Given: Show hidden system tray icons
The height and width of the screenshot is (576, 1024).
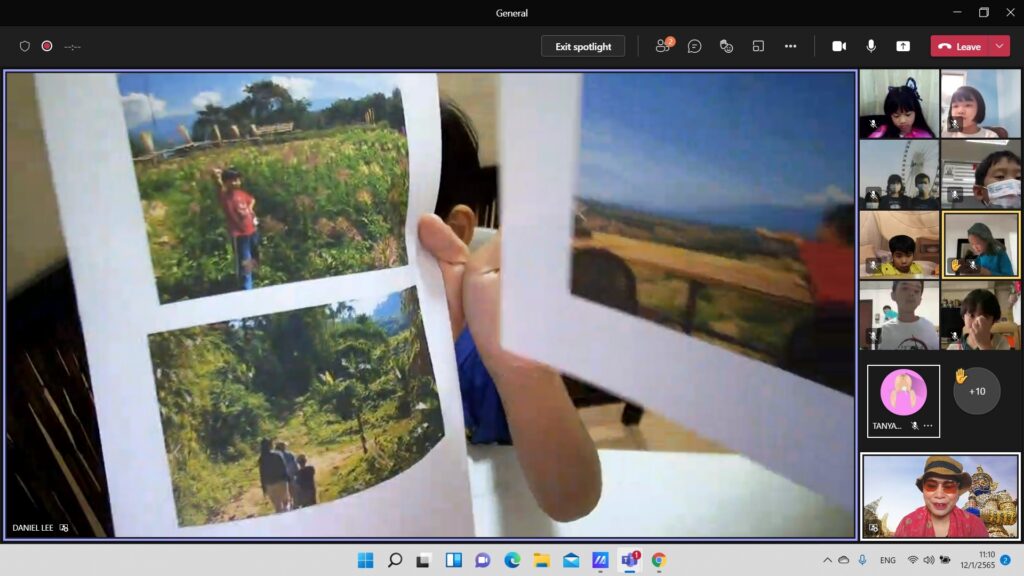Looking at the screenshot, I should pos(827,560).
